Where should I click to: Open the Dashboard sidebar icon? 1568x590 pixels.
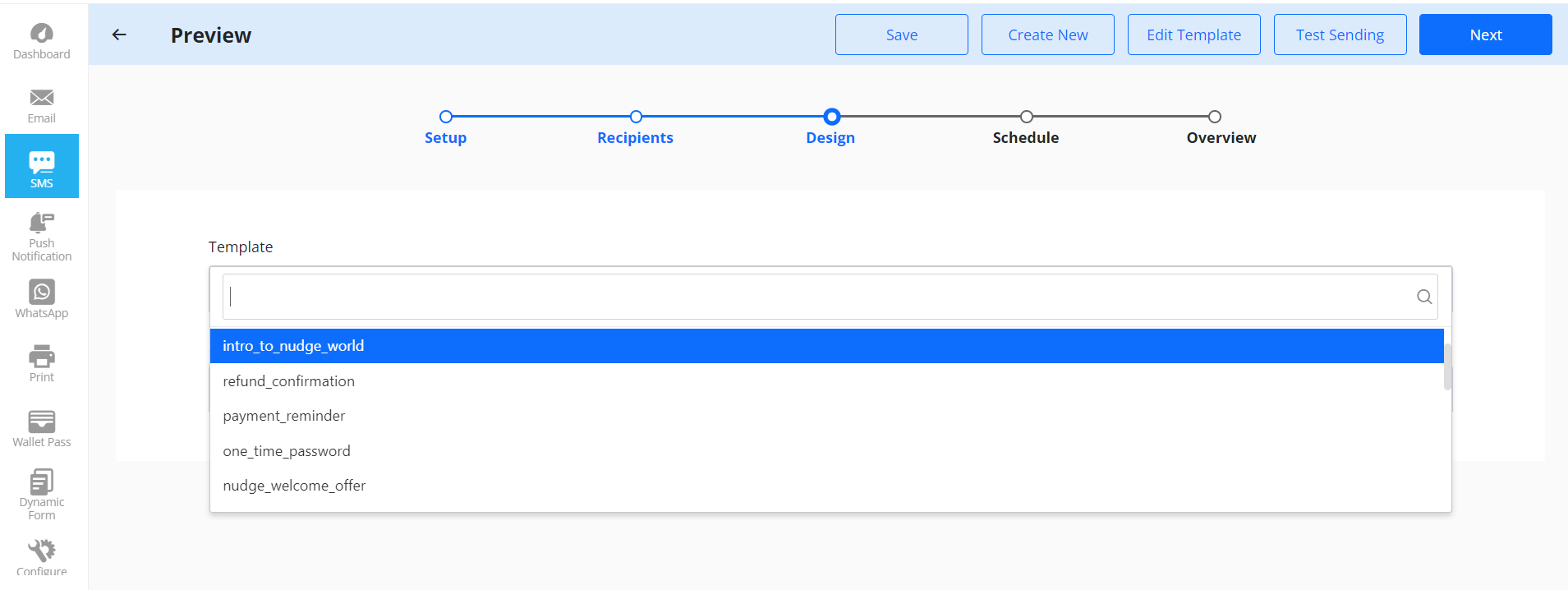coord(42,33)
